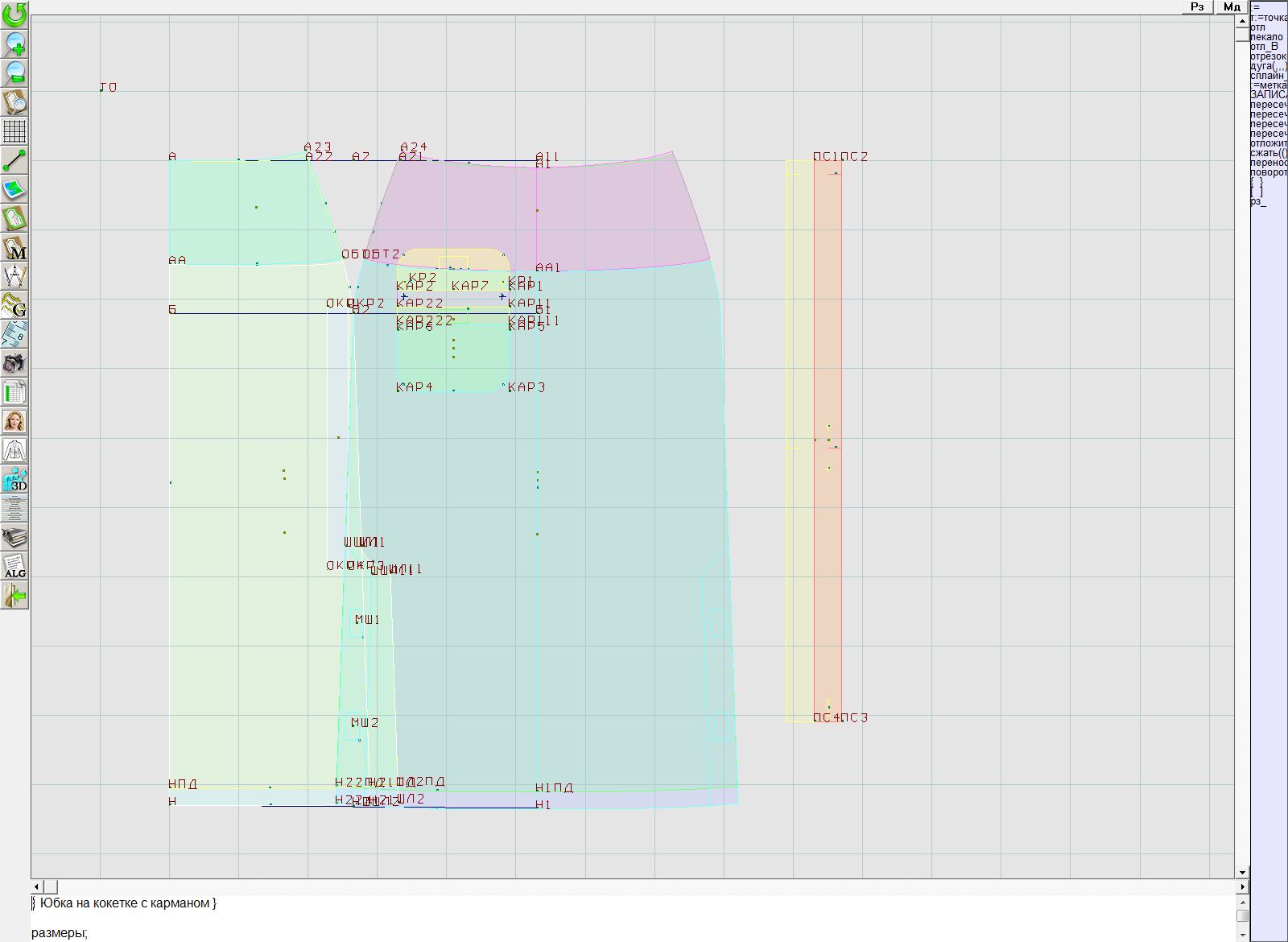This screenshot has height=942, width=1288.
Task: Open the pattern tool marked with letter M
Action: pos(14,248)
